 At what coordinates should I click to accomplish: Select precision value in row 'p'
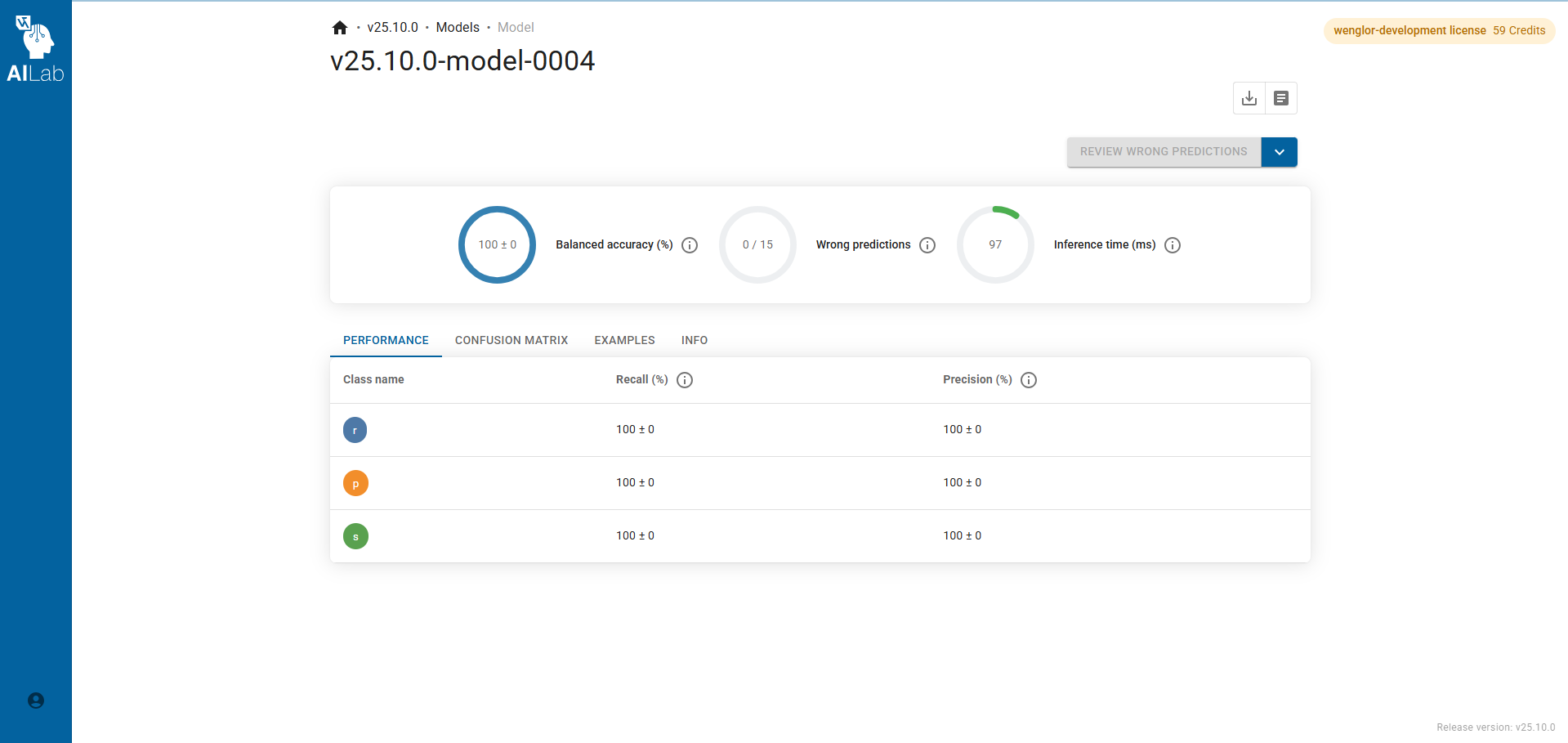click(963, 483)
